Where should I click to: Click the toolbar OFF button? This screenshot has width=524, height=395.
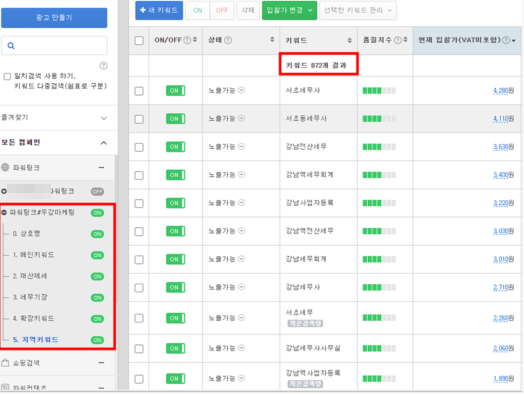[x=222, y=10]
